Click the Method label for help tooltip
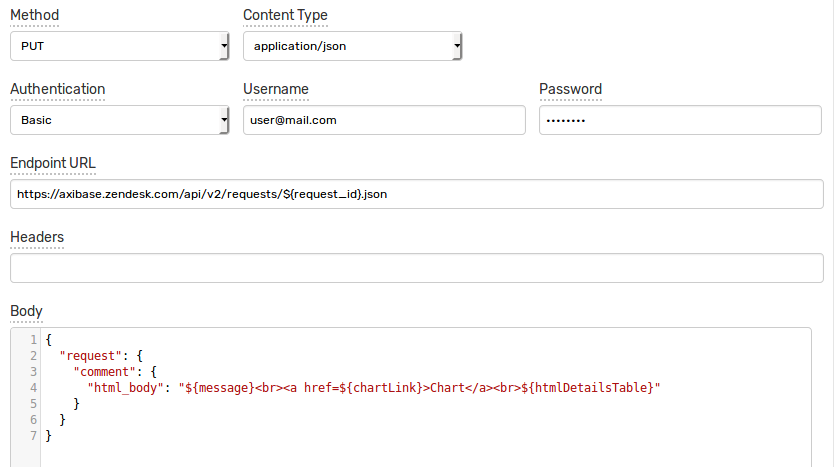 click(35, 15)
